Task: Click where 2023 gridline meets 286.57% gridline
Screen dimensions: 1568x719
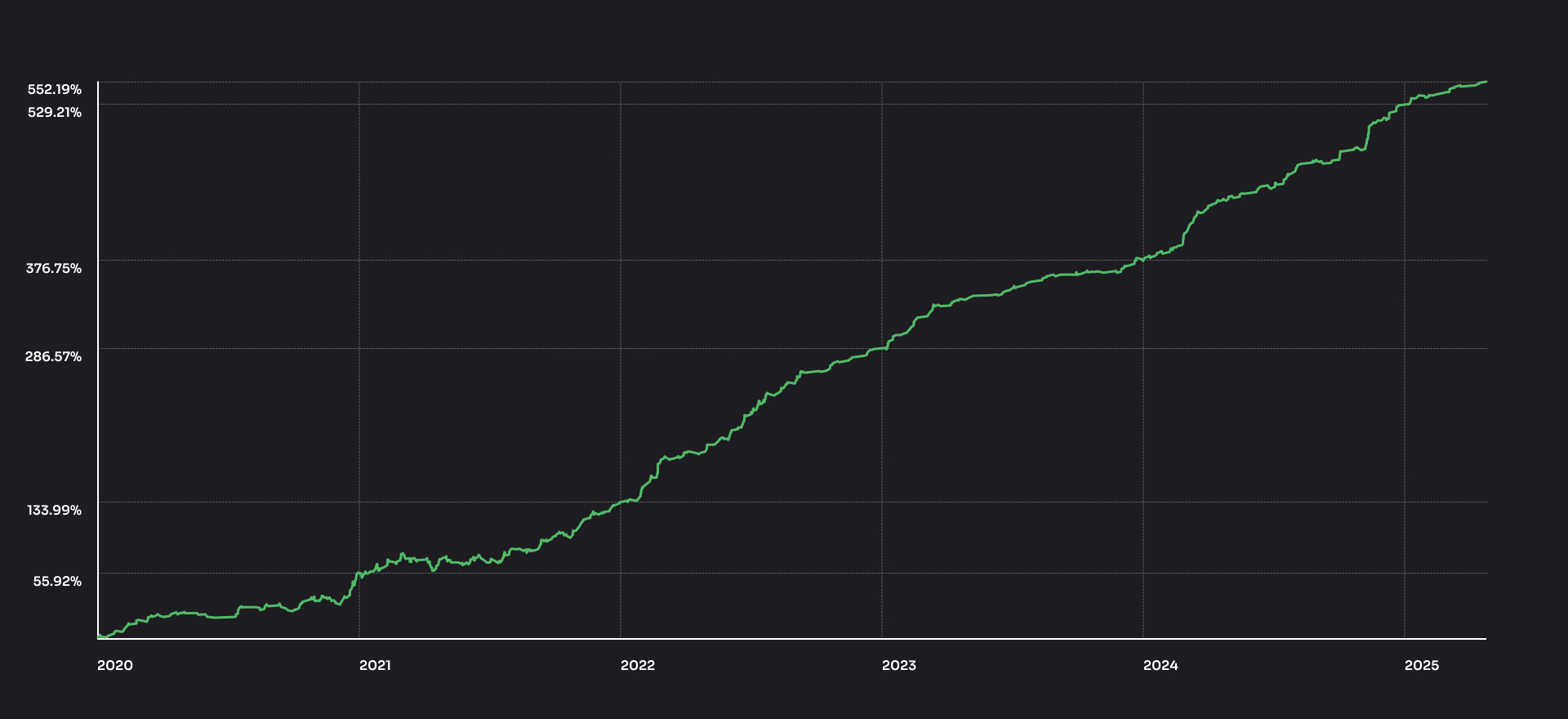Action: click(882, 348)
